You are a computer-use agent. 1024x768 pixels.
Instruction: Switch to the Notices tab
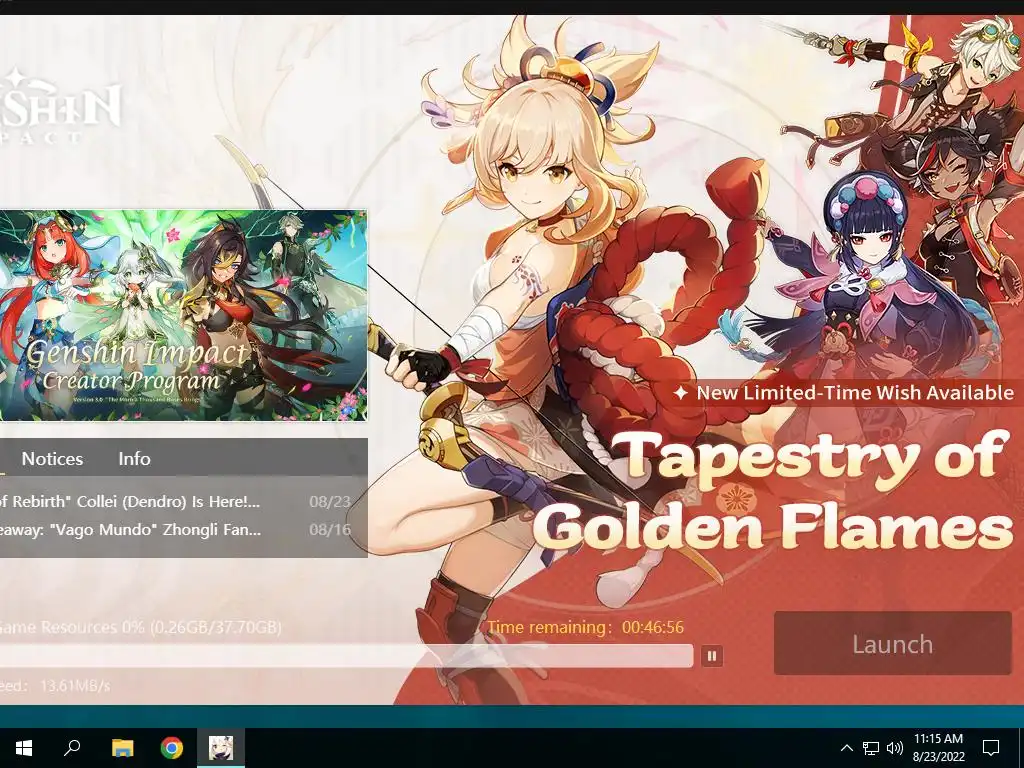(52, 458)
